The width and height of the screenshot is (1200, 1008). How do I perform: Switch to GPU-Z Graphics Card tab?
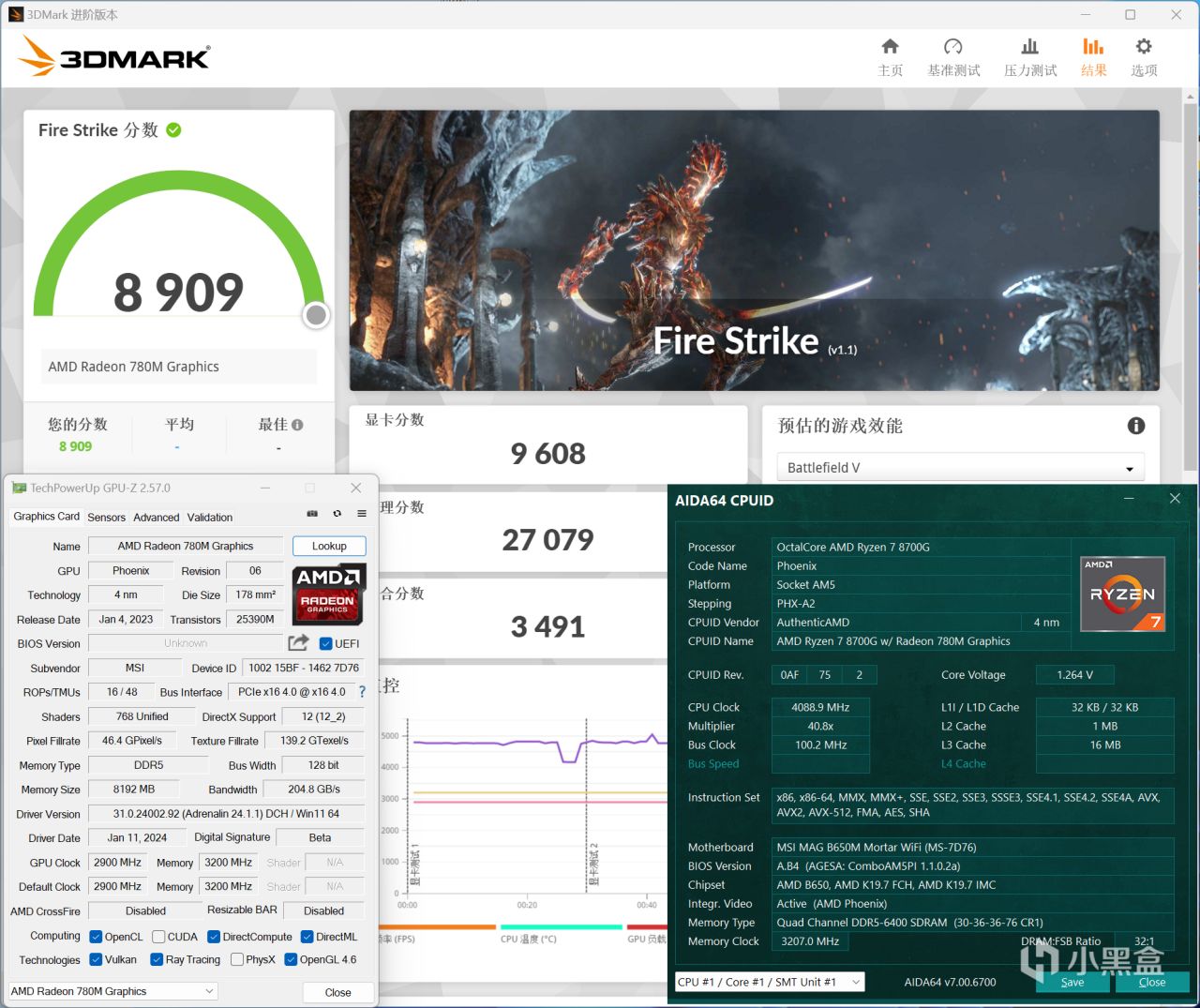click(x=46, y=517)
